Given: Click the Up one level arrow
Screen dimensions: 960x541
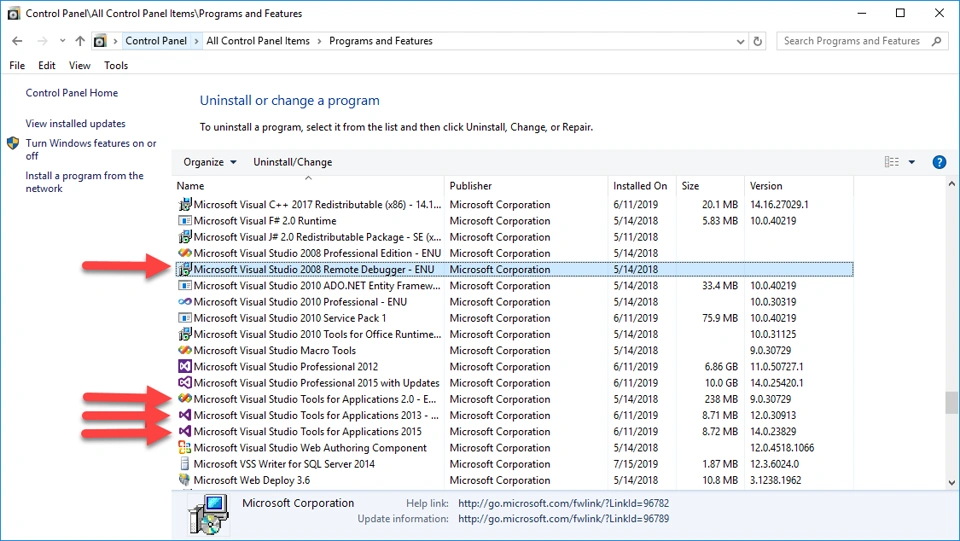Looking at the screenshot, I should [80, 41].
